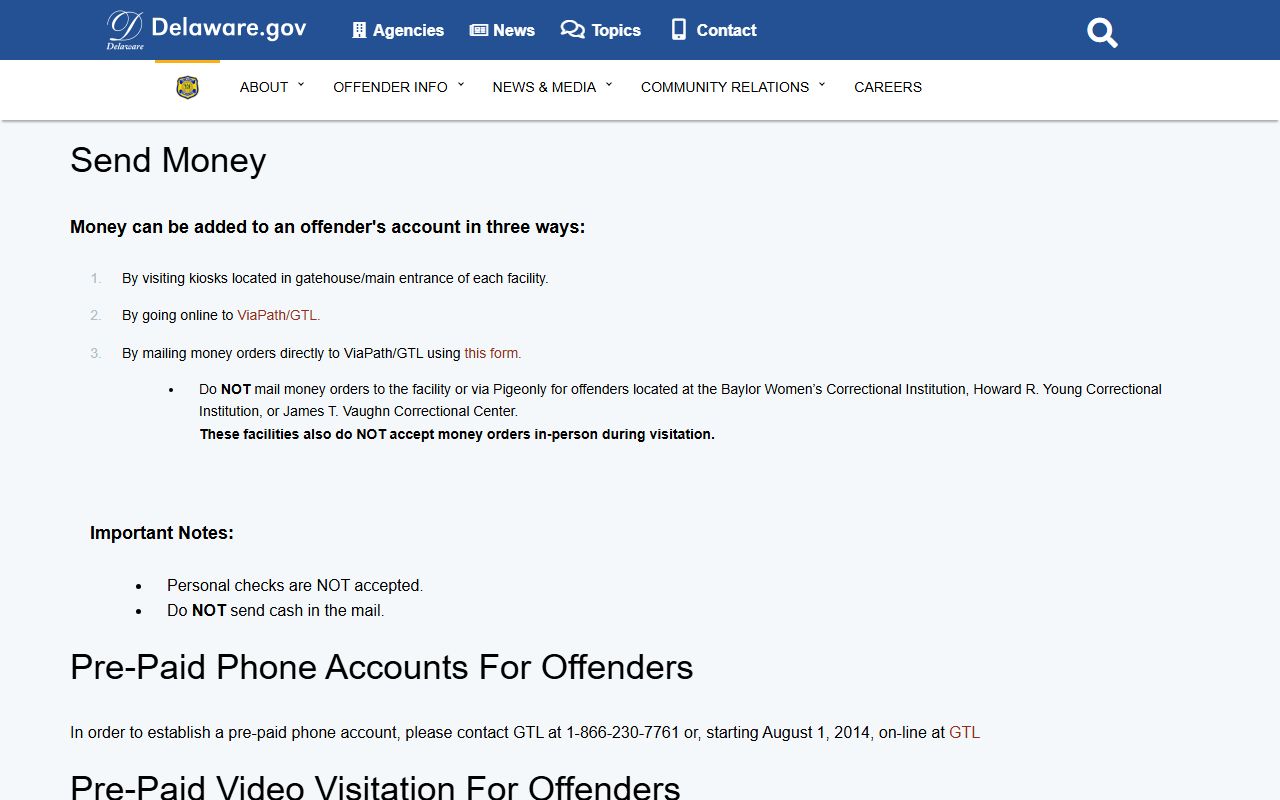Open Contact in top bar
The width and height of the screenshot is (1280, 800).
click(726, 30)
